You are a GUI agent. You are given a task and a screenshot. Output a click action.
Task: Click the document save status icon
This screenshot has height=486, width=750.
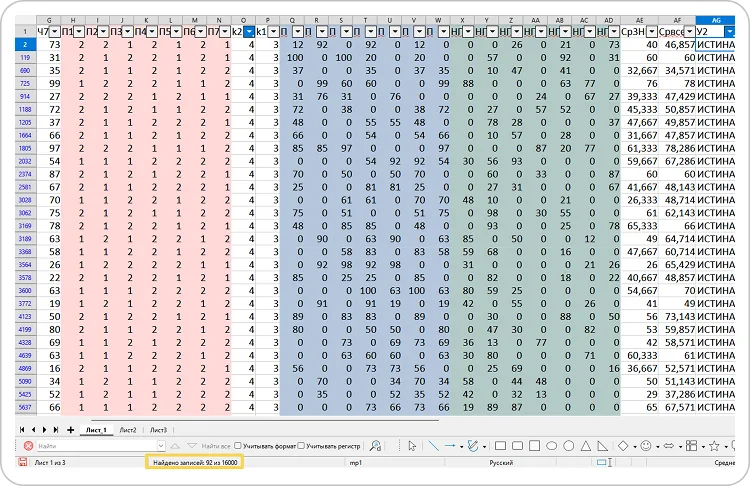22,462
